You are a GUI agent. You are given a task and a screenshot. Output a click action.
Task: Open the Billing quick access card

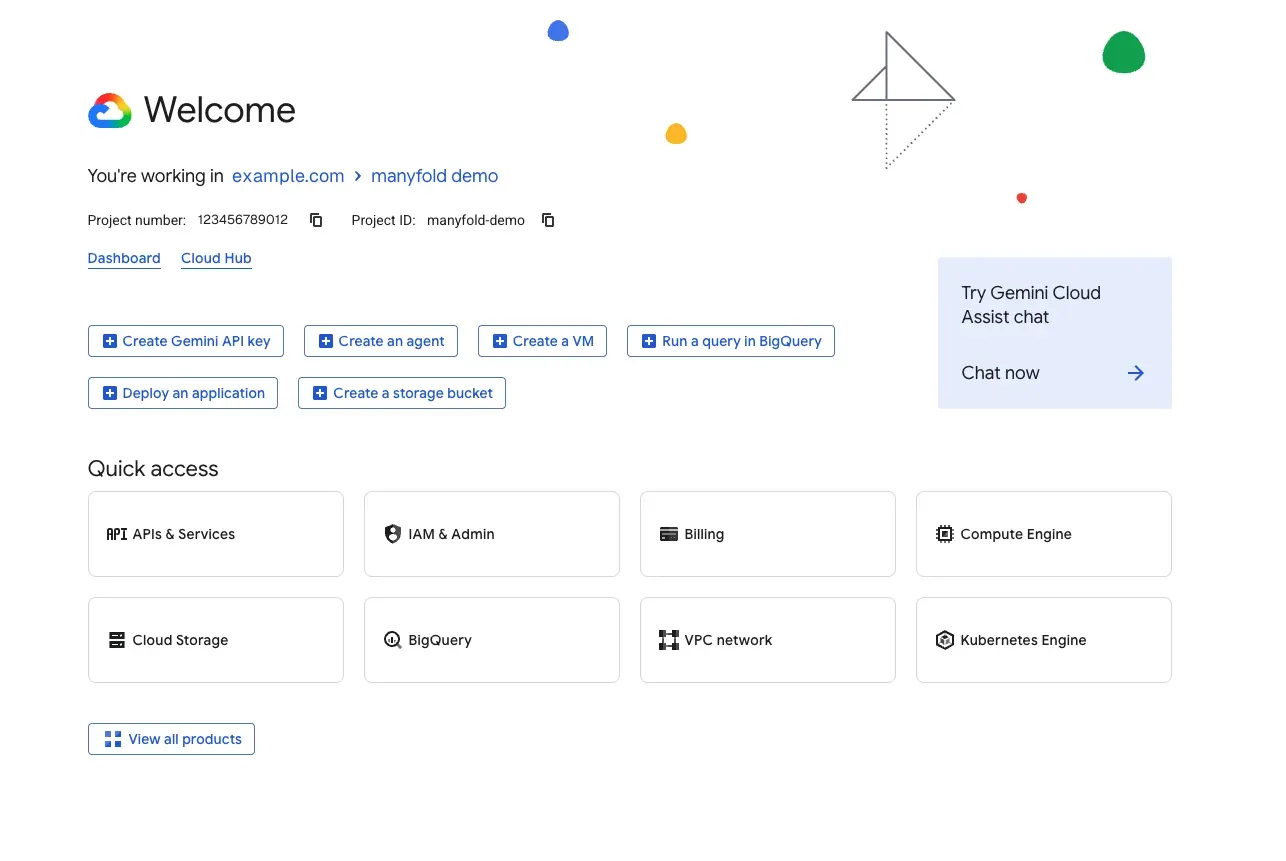click(768, 534)
